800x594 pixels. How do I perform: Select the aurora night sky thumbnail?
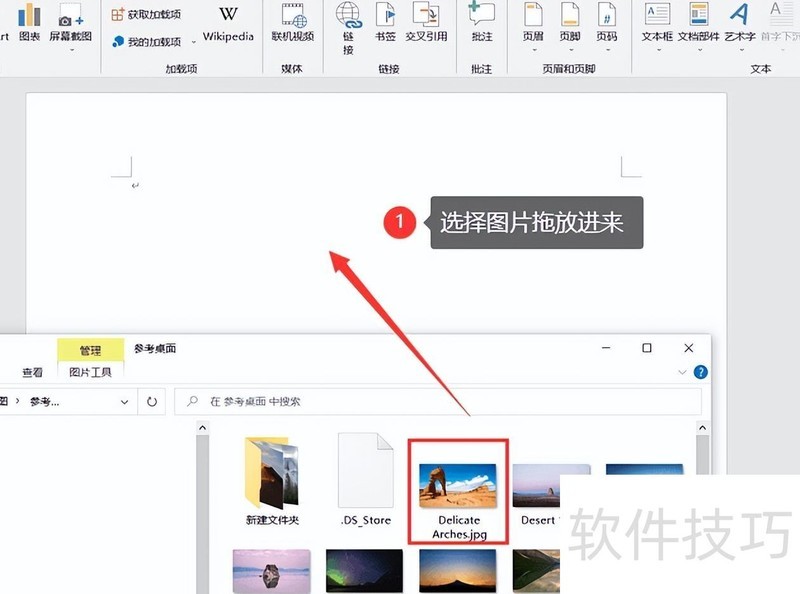(x=364, y=571)
